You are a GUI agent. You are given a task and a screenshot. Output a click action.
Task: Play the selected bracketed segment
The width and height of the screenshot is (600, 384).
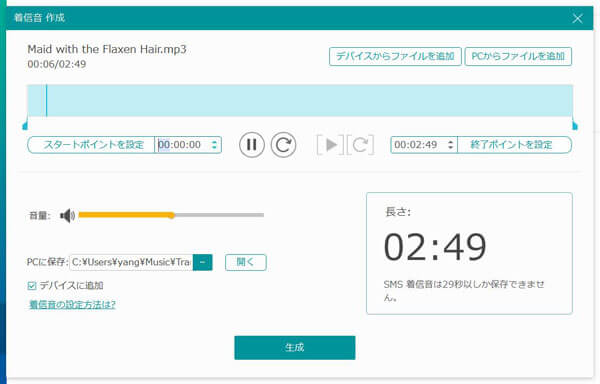tap(330, 145)
